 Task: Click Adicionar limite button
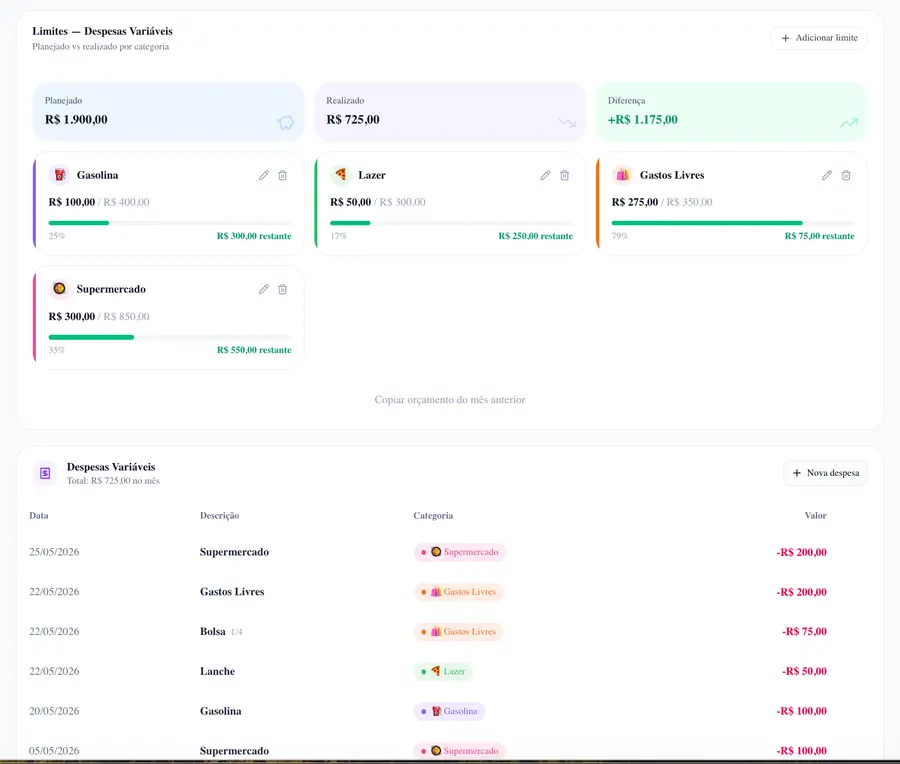(818, 38)
